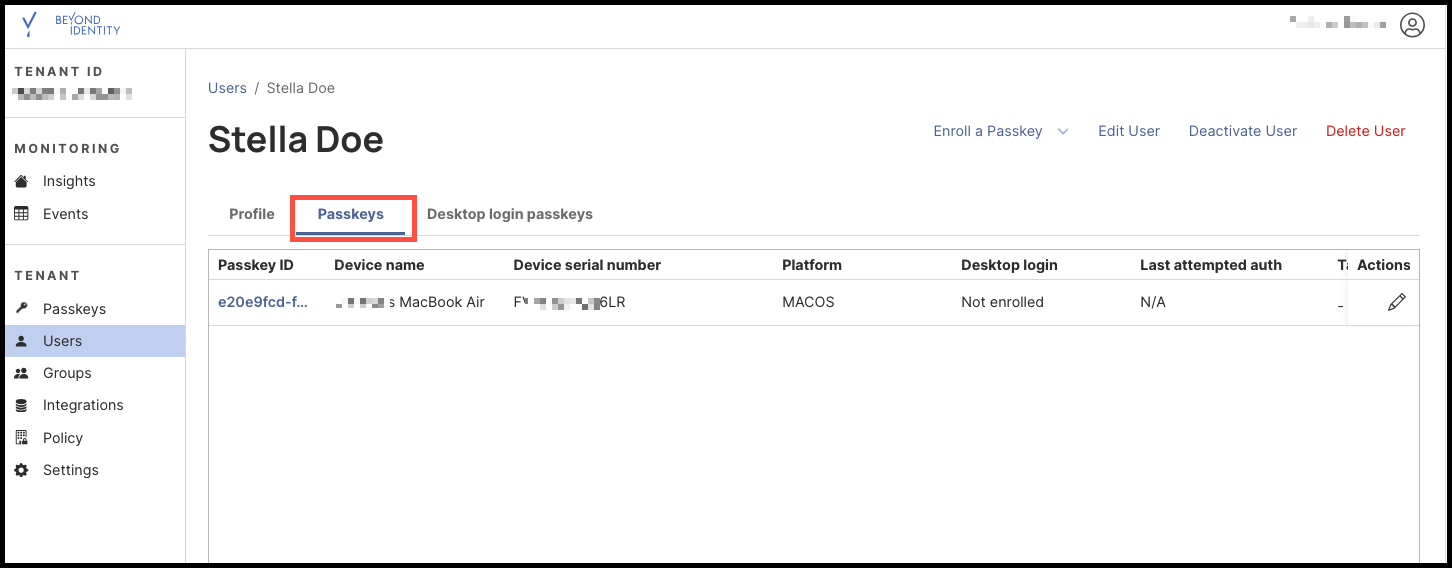This screenshot has width=1452, height=568.
Task: Click the Integrations database icon
Action: pyautogui.click(x=22, y=405)
